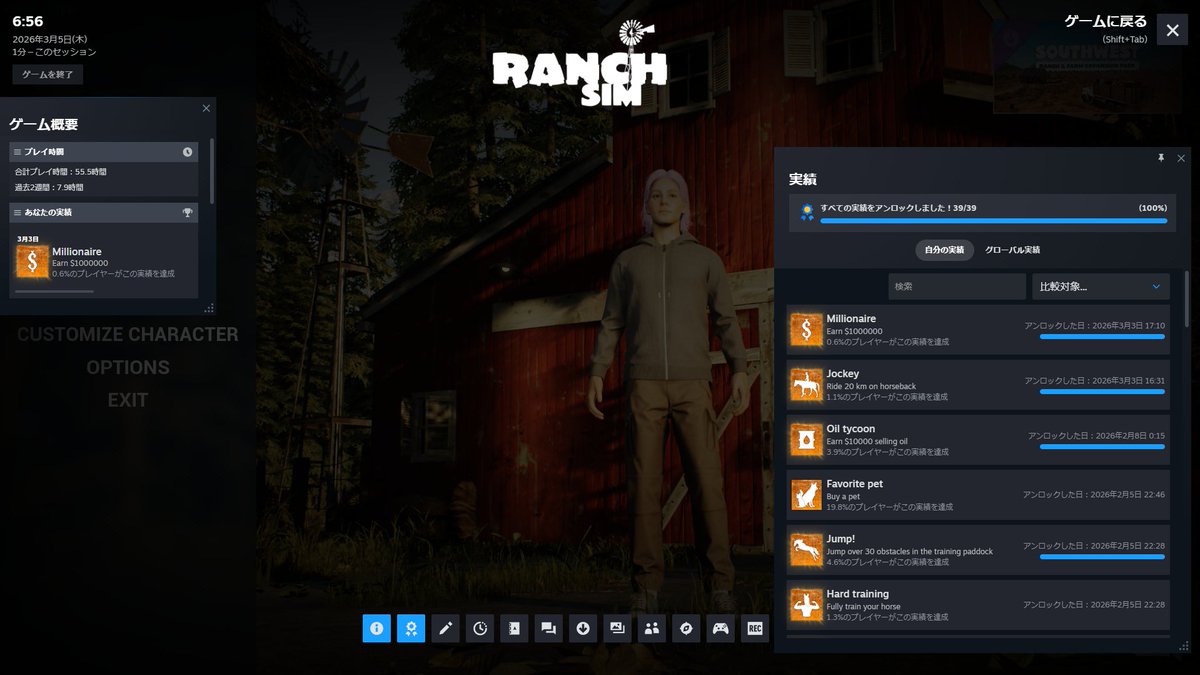Click 'Fully train your horse' description

point(863,606)
